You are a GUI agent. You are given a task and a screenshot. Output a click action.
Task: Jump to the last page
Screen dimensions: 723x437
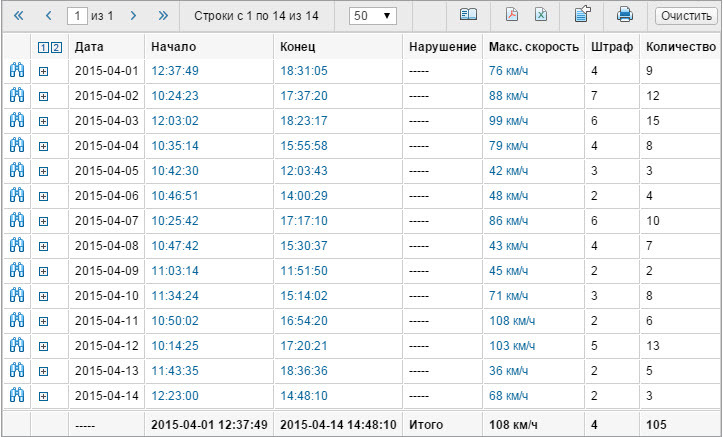(163, 16)
